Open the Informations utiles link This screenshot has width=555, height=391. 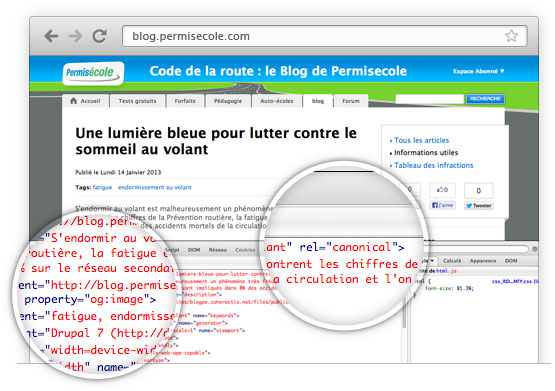pos(426,153)
